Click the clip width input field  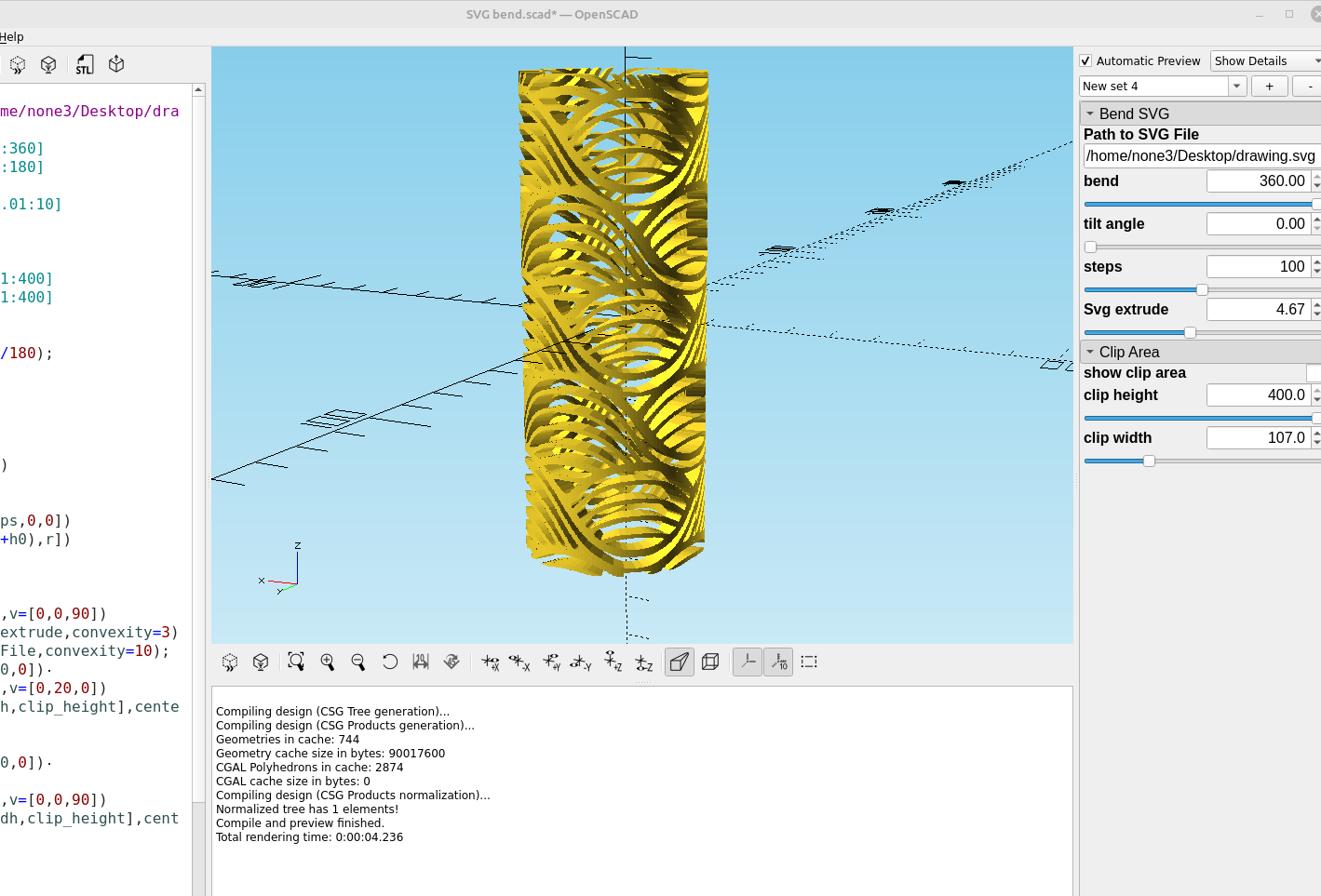coord(1257,437)
